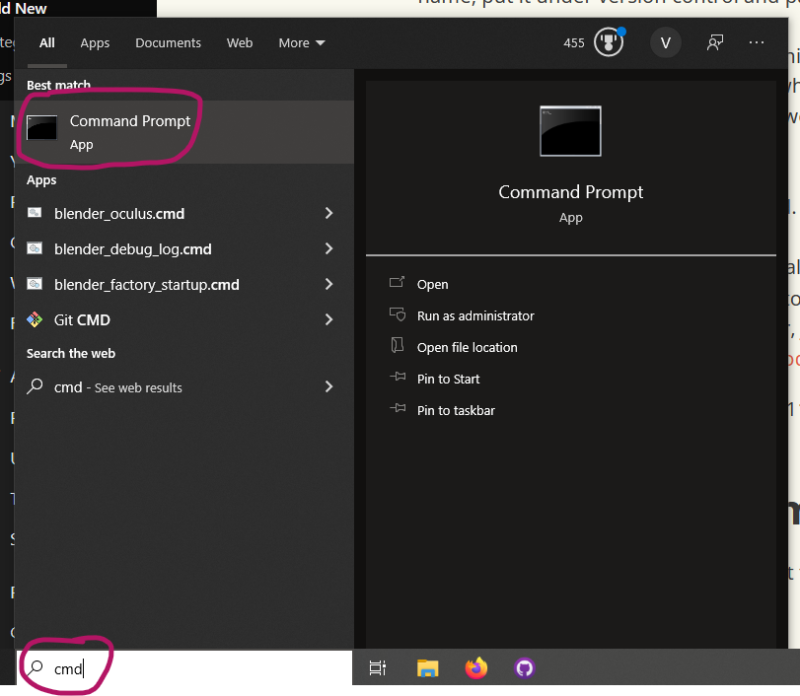Click the Git CMD app icon
Screen dimensions: 800x696
coord(35,319)
